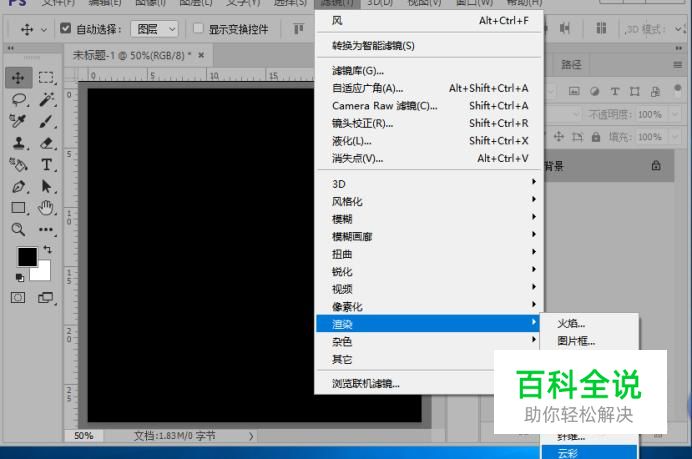Choose 图片框... in the render submenu

pos(589,341)
